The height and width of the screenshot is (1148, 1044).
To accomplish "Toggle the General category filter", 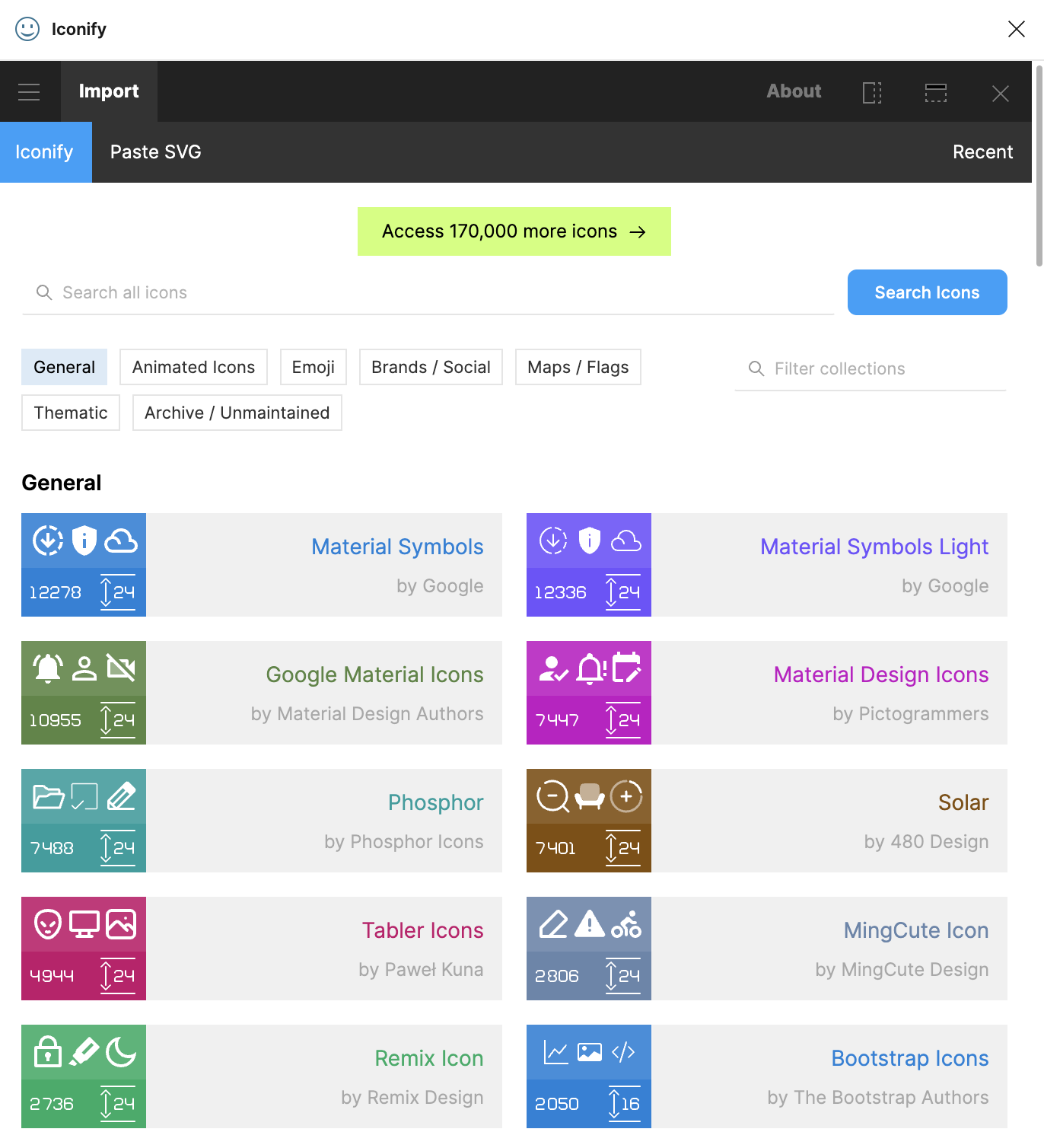I will pos(65,367).
